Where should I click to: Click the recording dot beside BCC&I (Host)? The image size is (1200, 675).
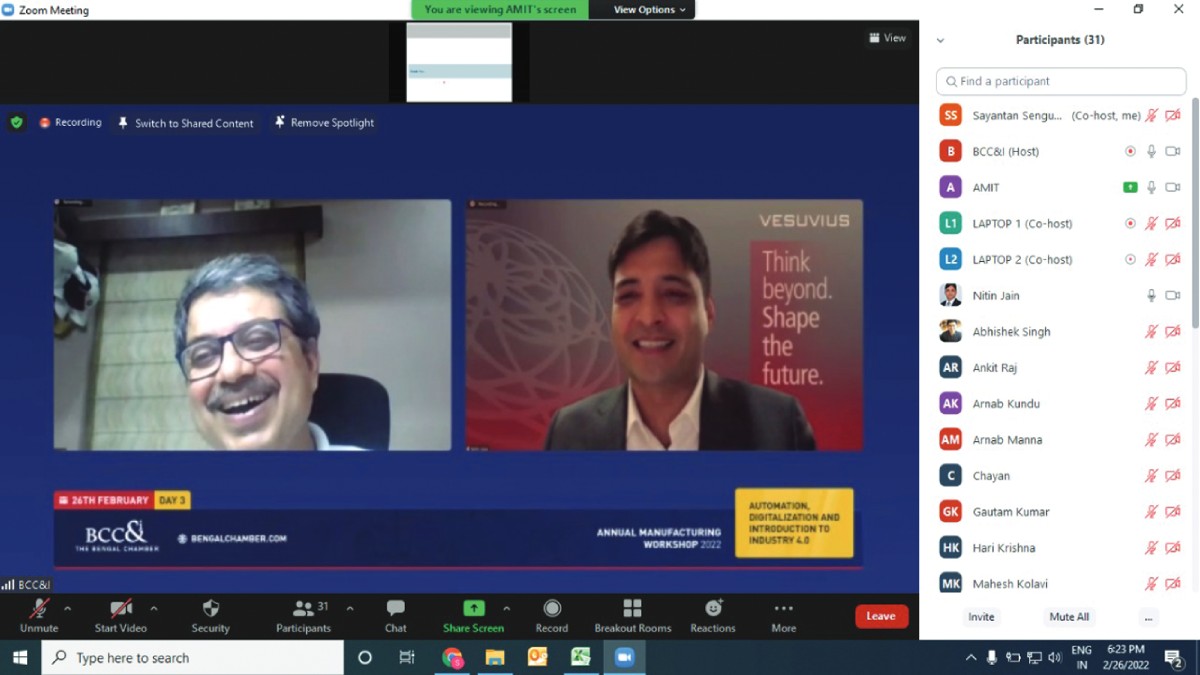coord(1130,151)
